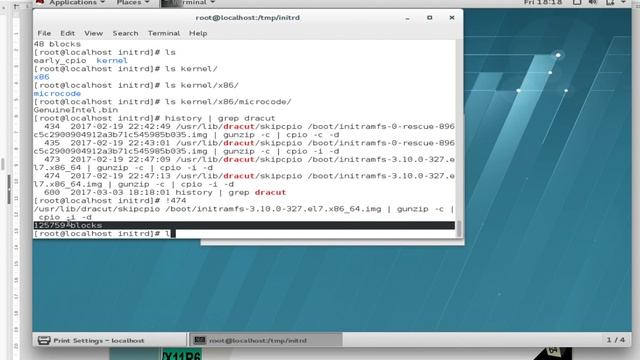Click the 'ls kernel/x86/microcode/' command text
The width and height of the screenshot is (640, 360).
click(228, 102)
